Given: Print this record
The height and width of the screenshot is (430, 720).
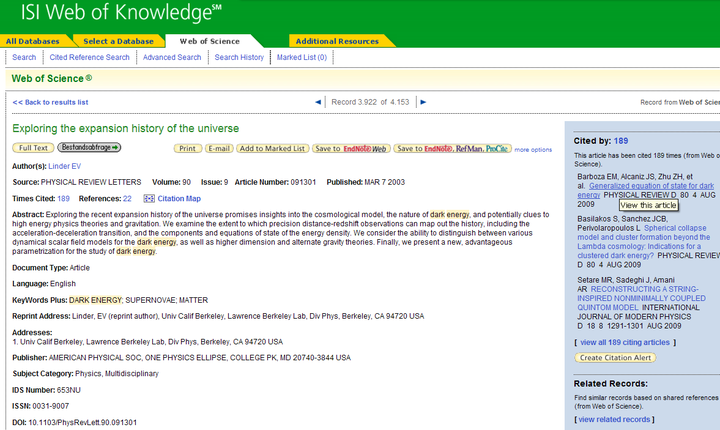Looking at the screenshot, I should click(x=187, y=148).
